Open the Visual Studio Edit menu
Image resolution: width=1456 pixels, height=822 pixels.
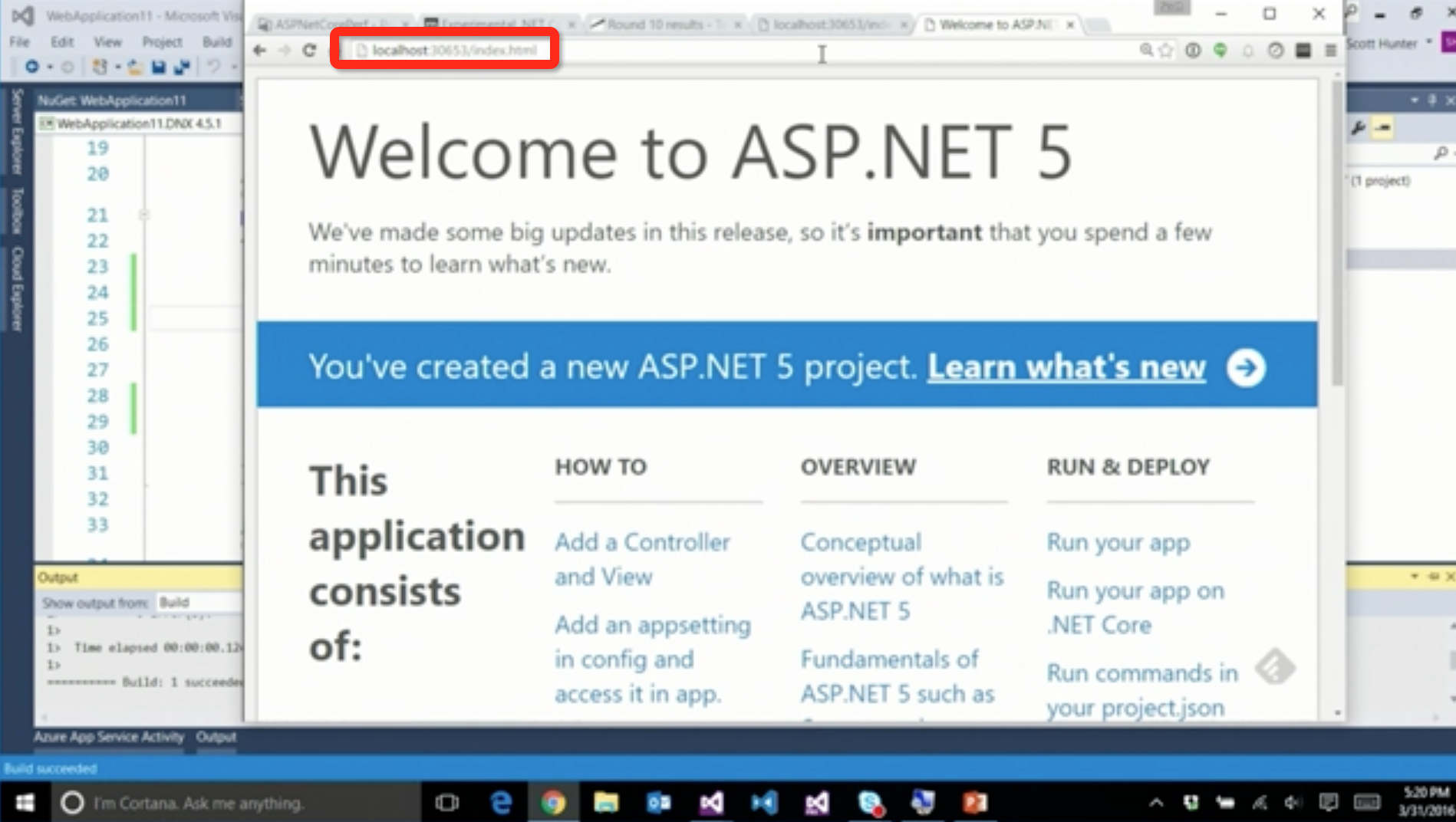coord(62,41)
